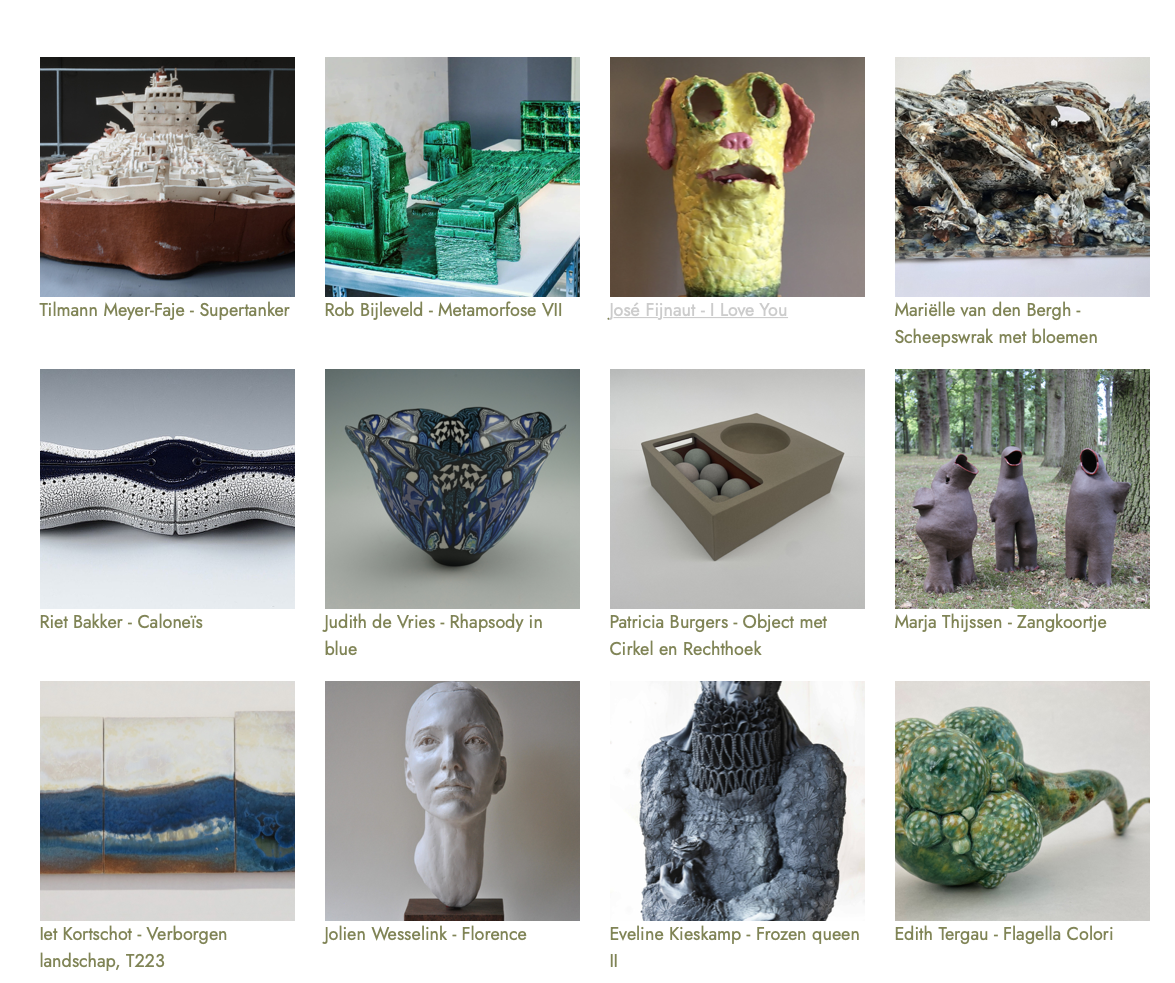The width and height of the screenshot is (1175, 983).
Task: Open the Caloneïs wavy ceramic image
Action: [x=167, y=489]
